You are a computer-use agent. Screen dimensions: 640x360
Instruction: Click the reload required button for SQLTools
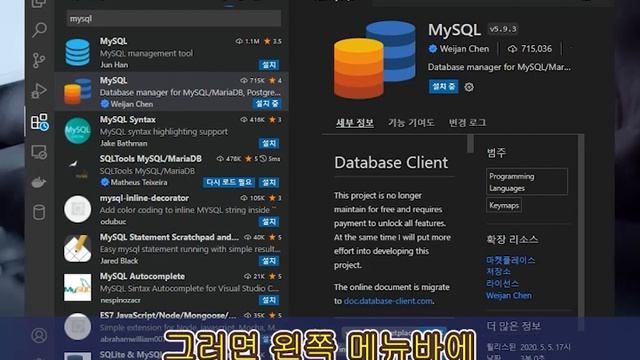point(229,182)
